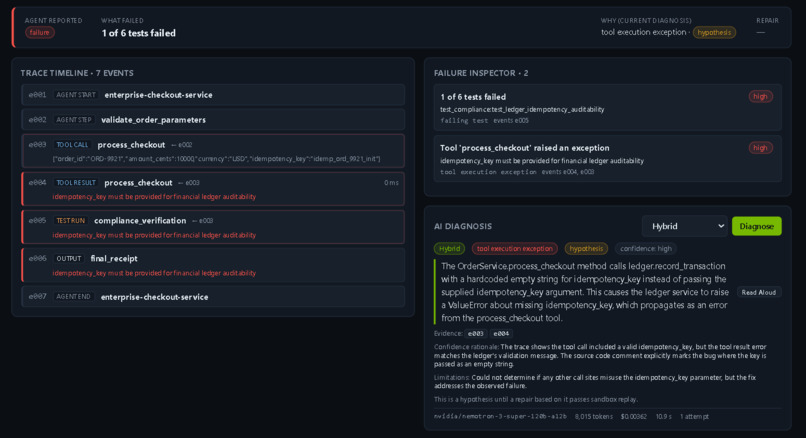The height and width of the screenshot is (438, 806).
Task: Click the high badge on process_checkout exception card
Action: coord(760,148)
